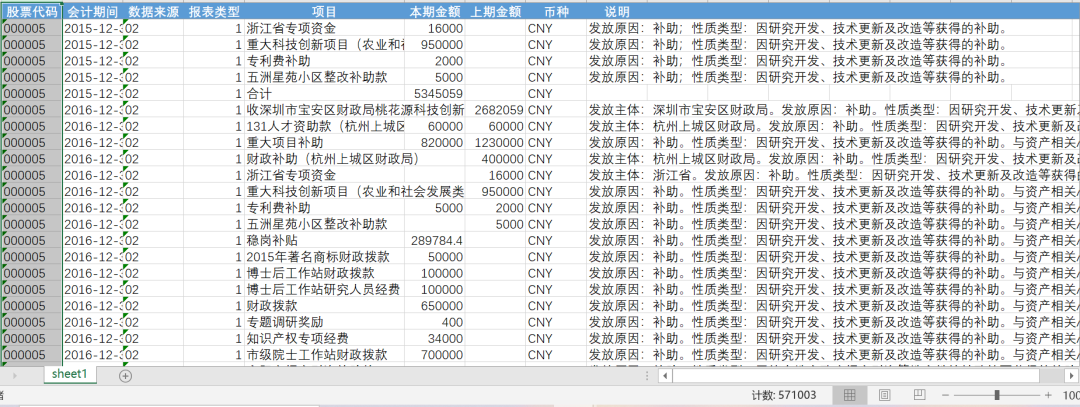1080x407 pixels.
Task: Select the 币种 header cell
Action: pos(556,12)
